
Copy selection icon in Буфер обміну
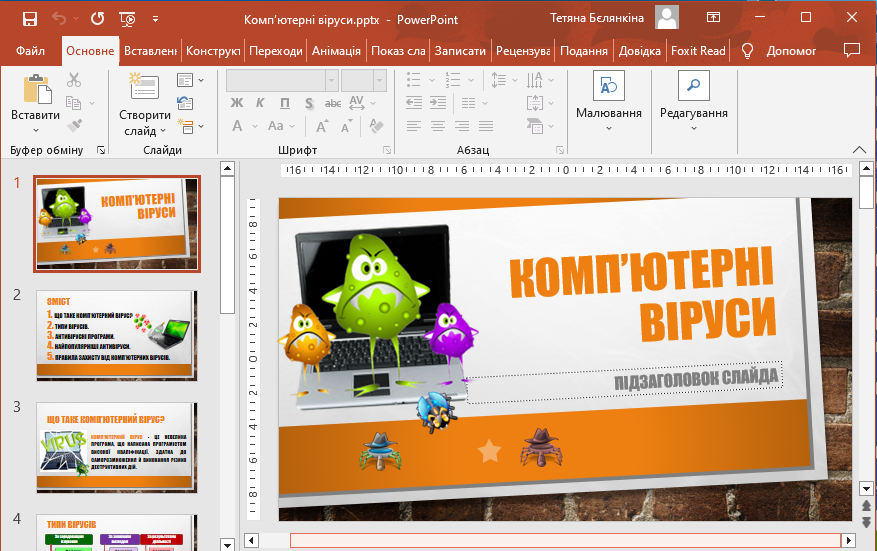pos(73,103)
